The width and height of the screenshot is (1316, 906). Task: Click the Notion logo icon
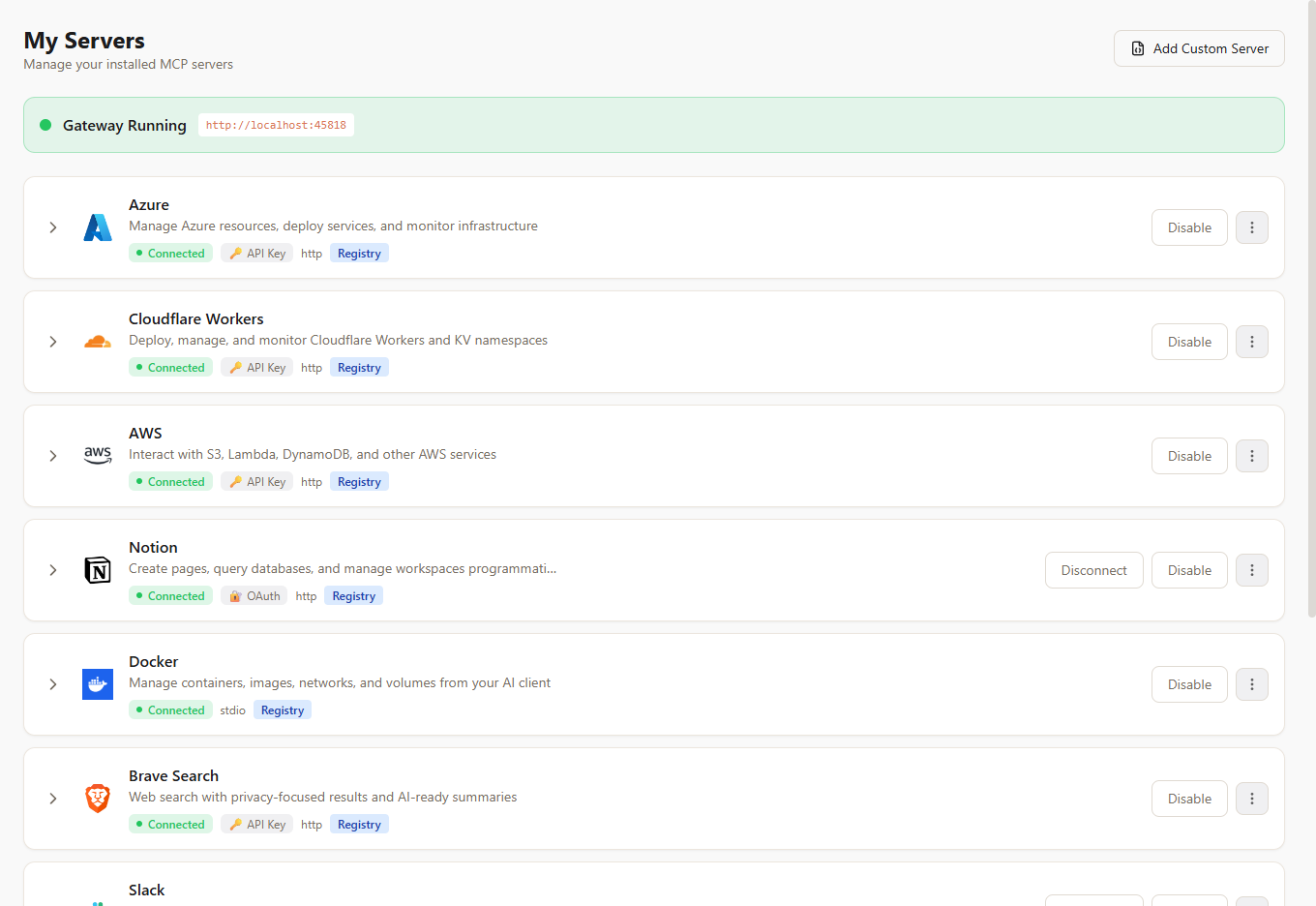(98, 570)
